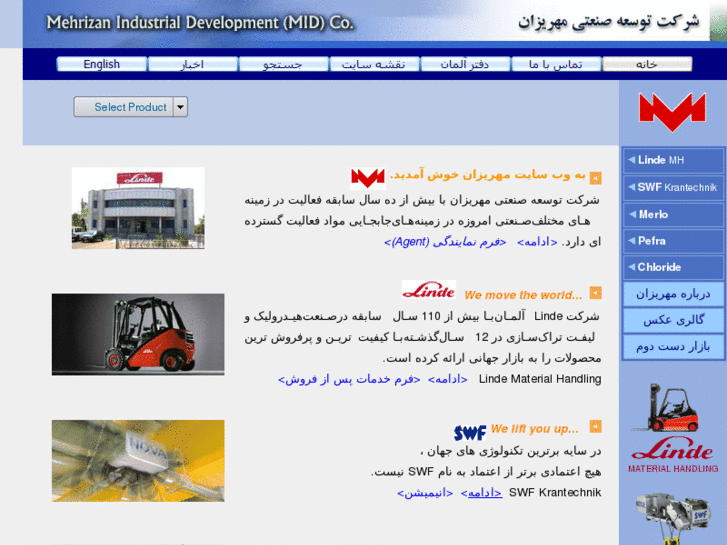Open the Select Product dropdown arrow
Screen dimensions: 727x545
click(180, 107)
